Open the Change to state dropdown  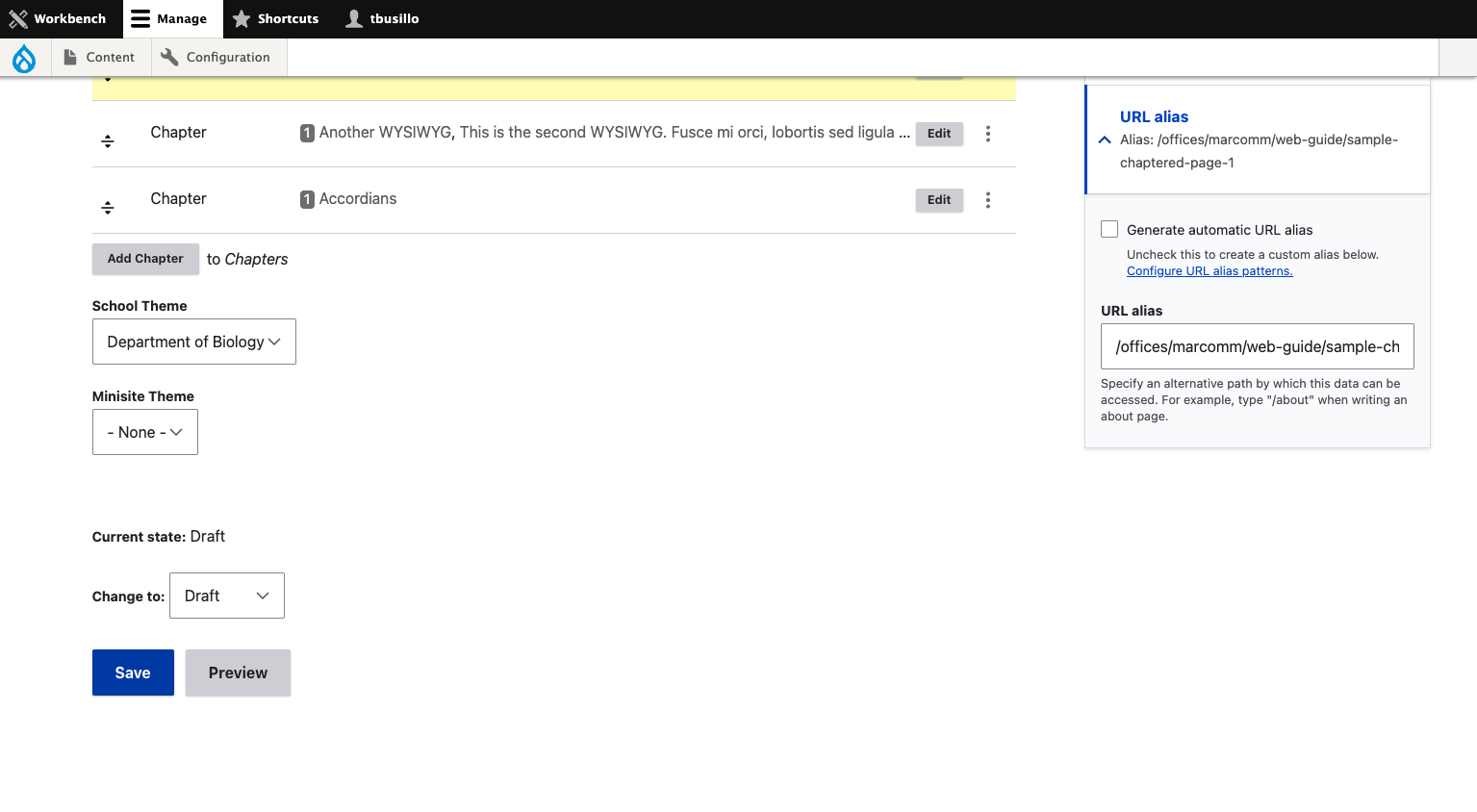click(227, 596)
